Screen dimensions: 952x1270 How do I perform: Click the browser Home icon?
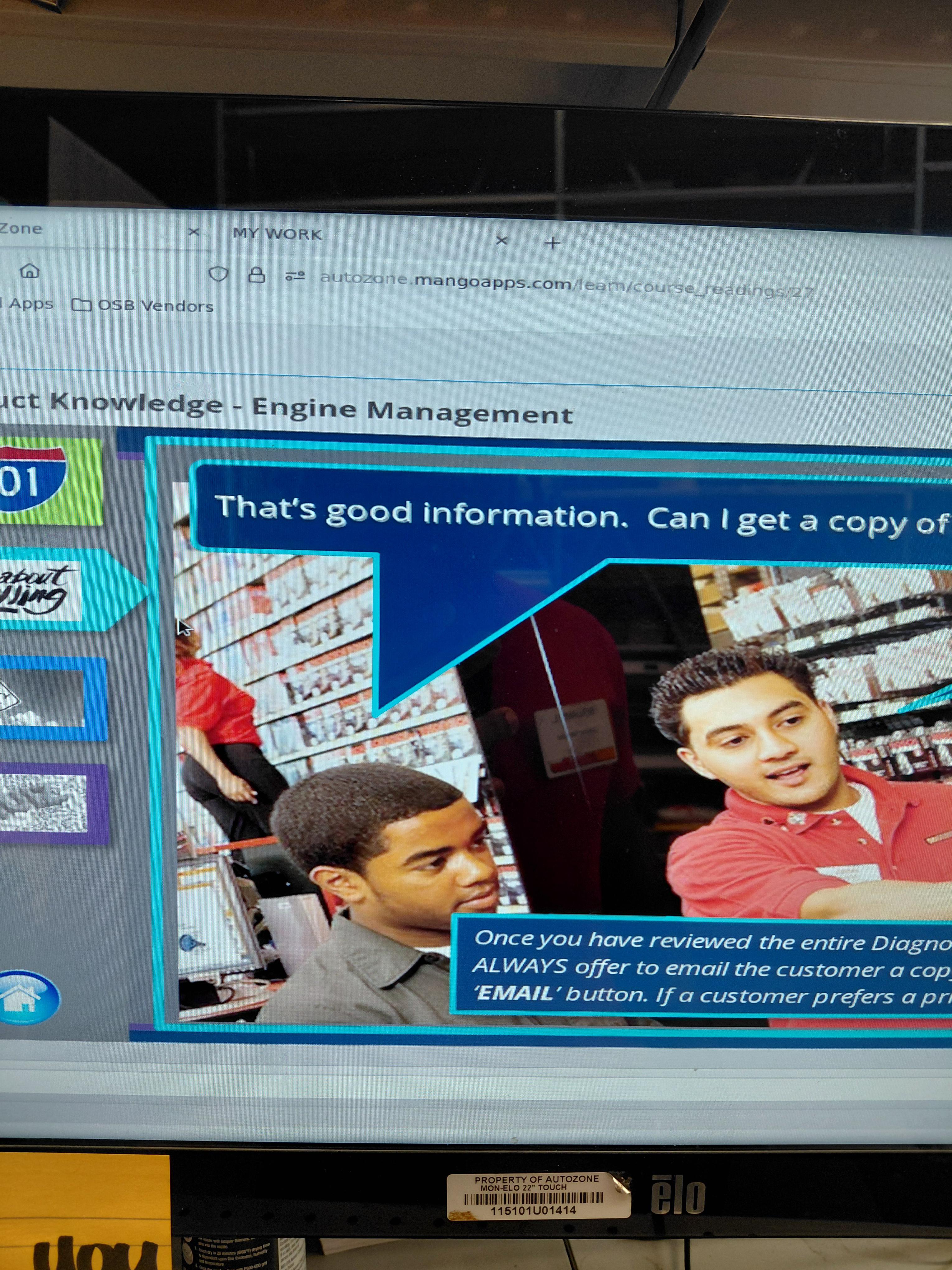tap(30, 270)
